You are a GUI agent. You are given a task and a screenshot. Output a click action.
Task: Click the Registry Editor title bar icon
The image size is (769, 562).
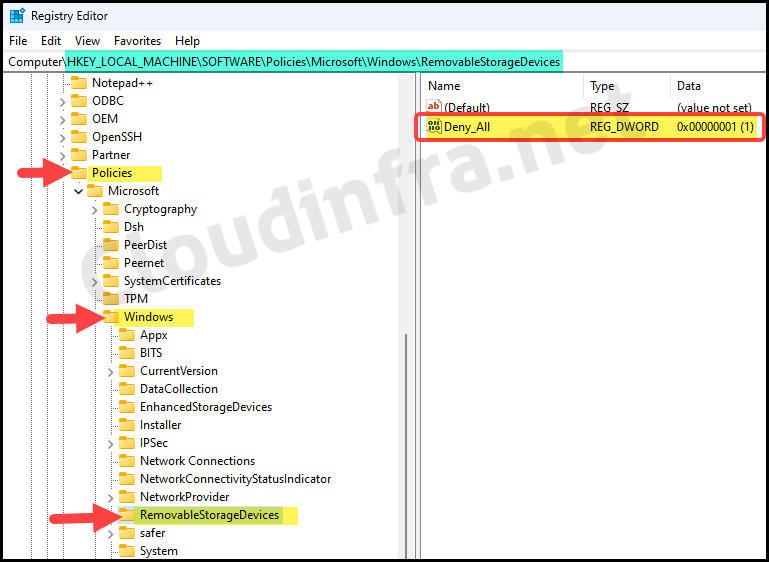point(17,16)
